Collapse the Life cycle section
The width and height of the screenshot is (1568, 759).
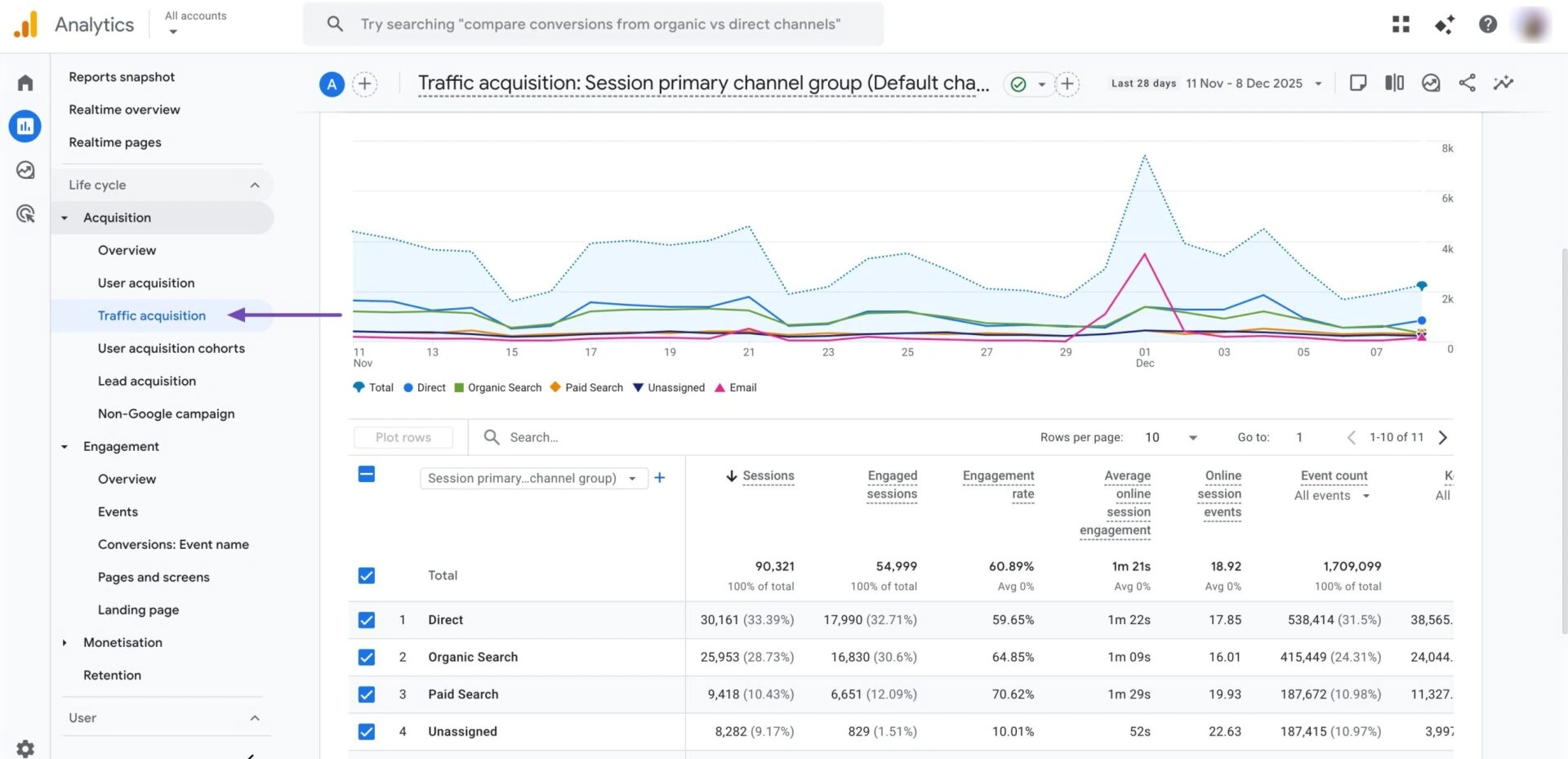pos(255,185)
